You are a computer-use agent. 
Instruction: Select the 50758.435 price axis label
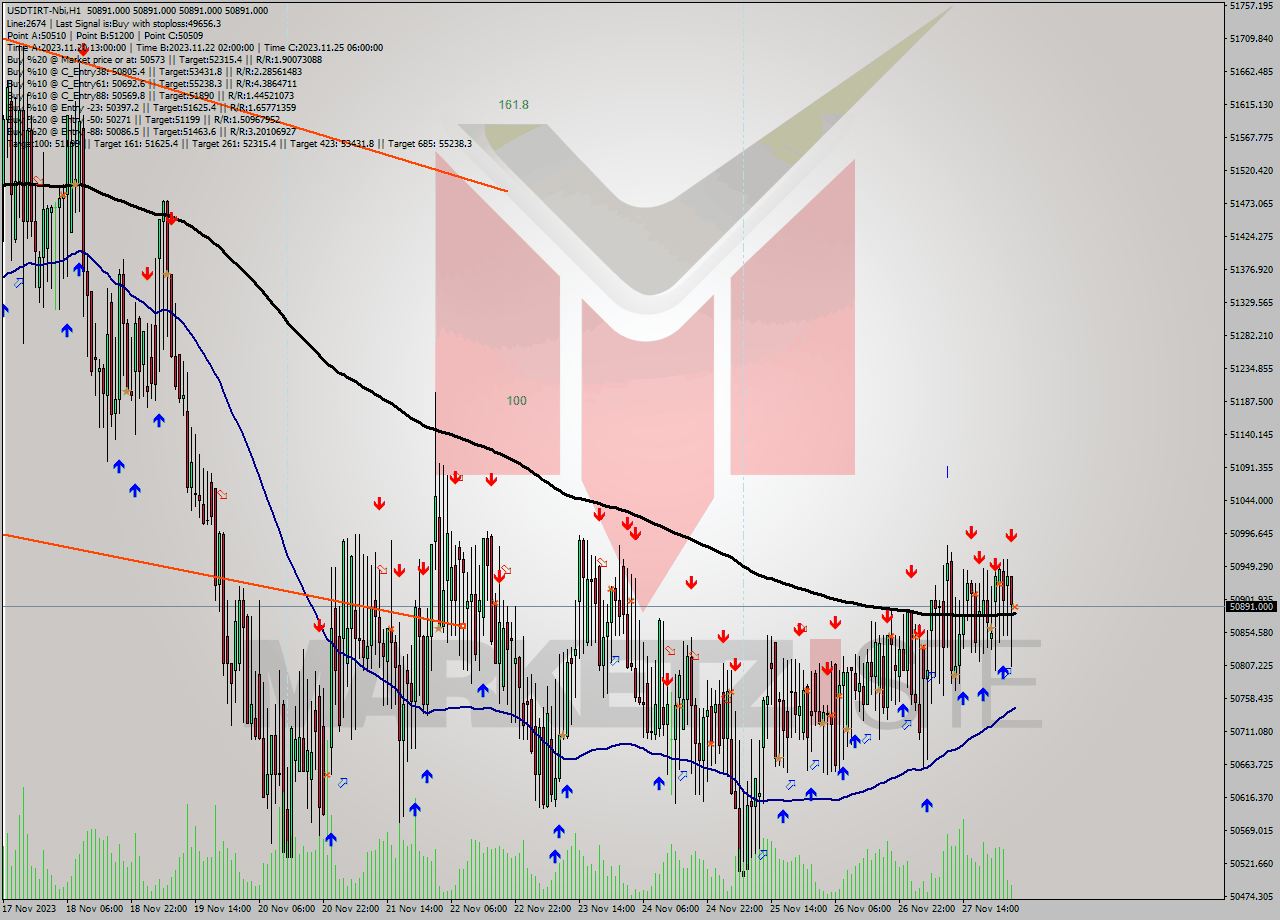(1251, 698)
